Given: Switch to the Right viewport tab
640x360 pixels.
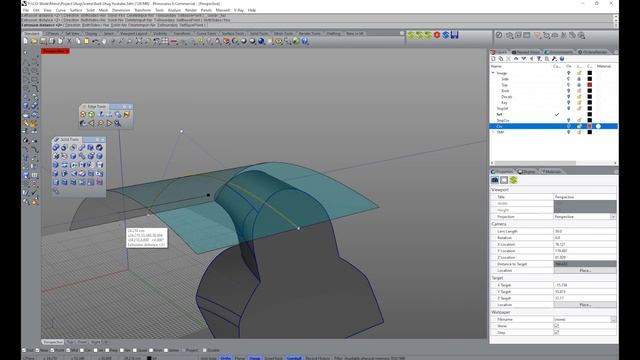Looking at the screenshot, I should (96, 342).
